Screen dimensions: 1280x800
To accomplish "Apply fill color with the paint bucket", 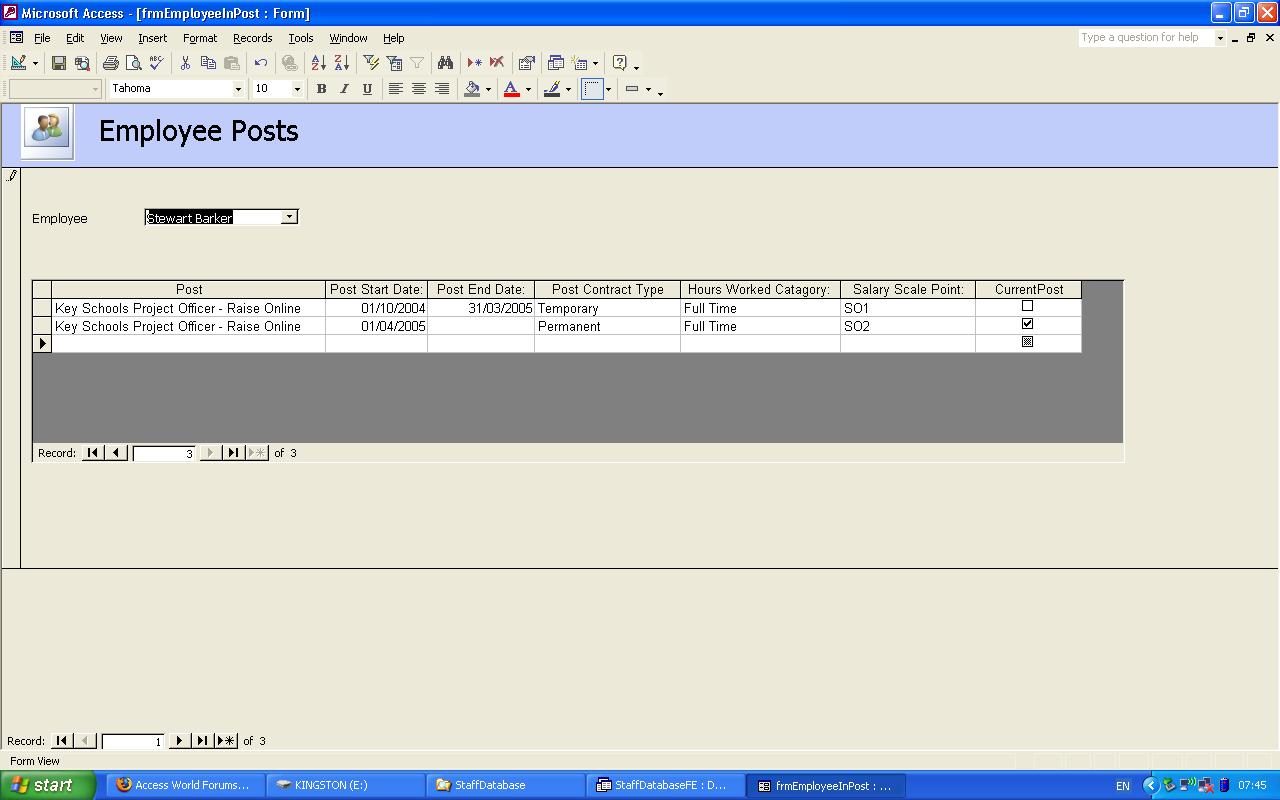I will click(472, 89).
